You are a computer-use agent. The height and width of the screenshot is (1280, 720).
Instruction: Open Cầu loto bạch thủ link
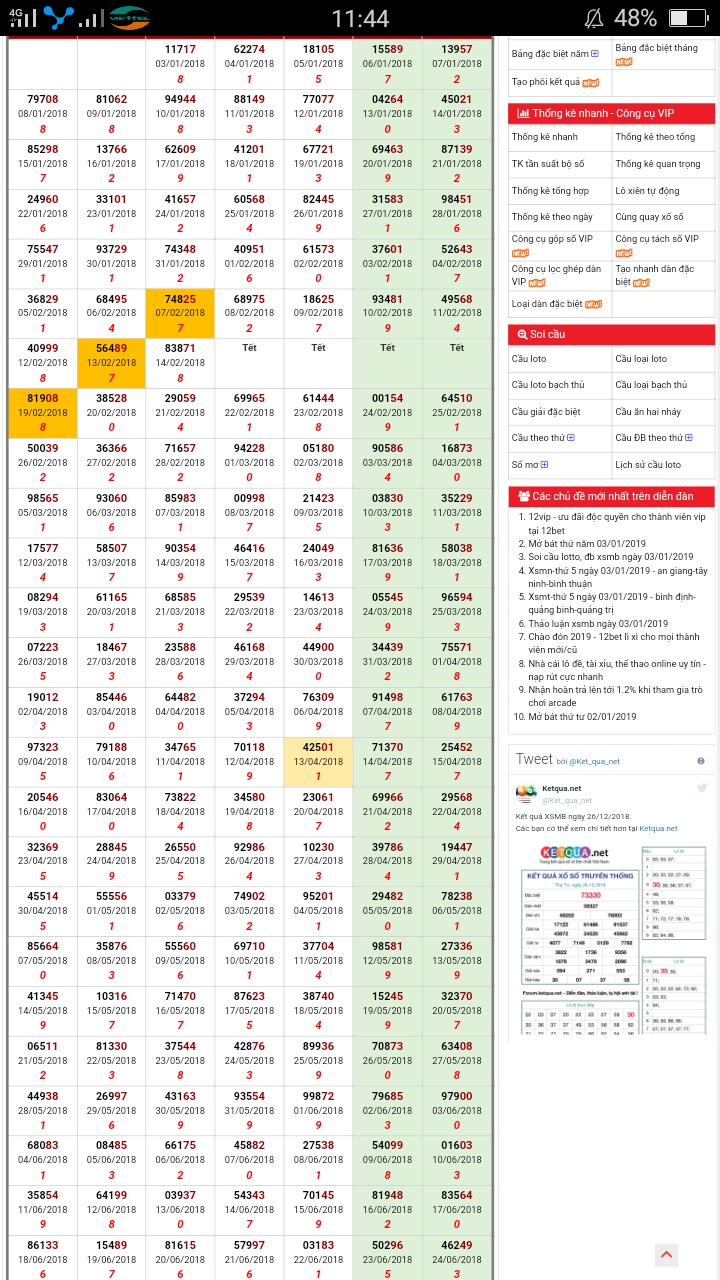(x=548, y=385)
